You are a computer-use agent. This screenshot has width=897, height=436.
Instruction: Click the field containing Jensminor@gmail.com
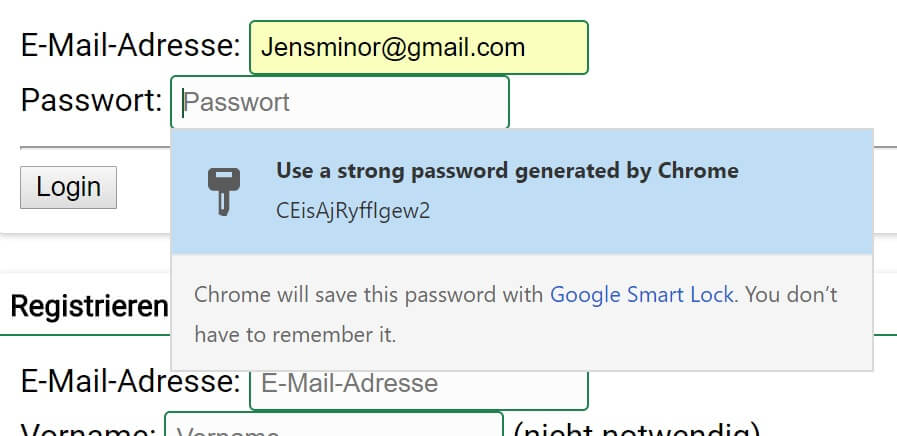click(418, 47)
